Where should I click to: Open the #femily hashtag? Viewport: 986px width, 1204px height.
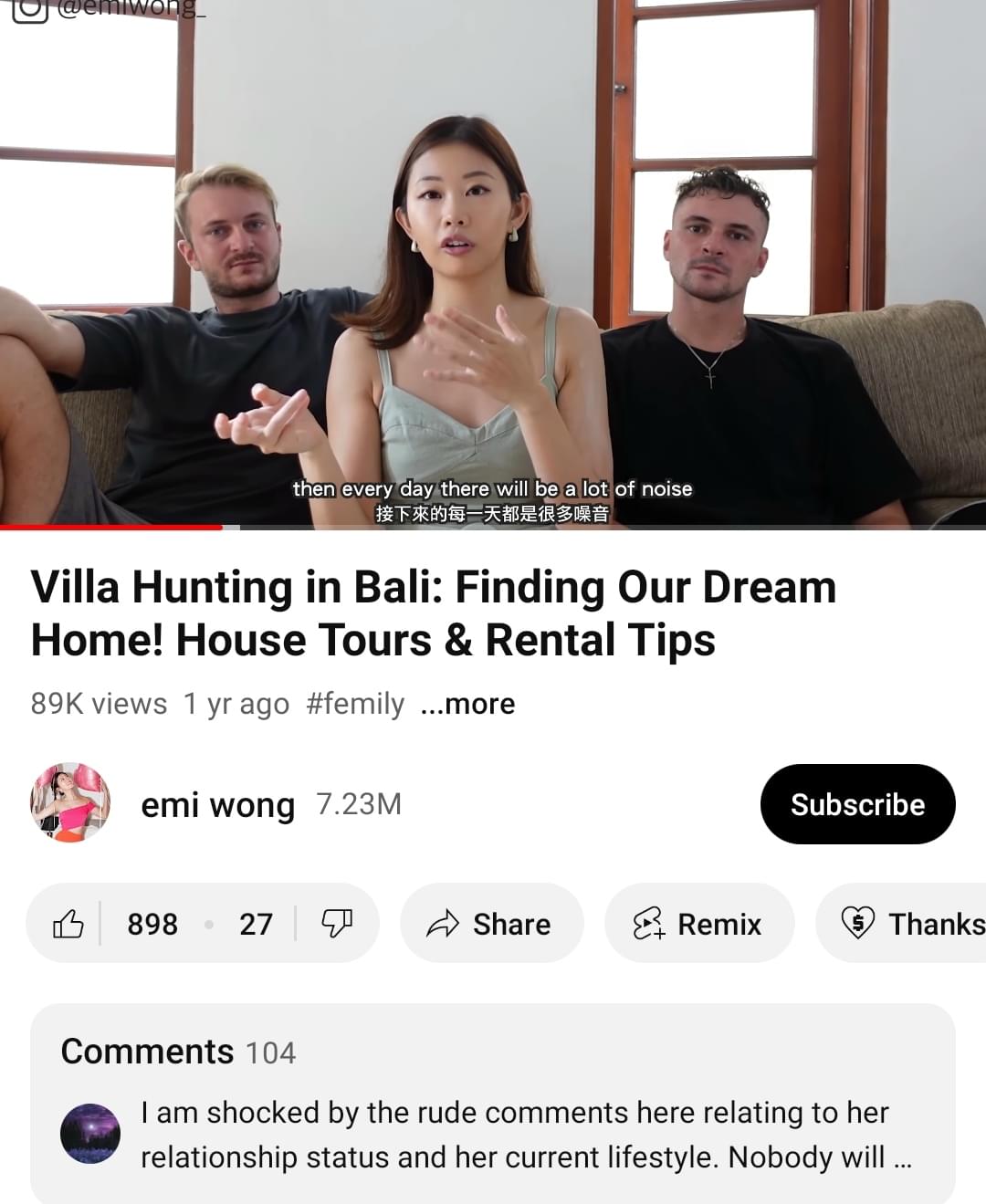[355, 704]
